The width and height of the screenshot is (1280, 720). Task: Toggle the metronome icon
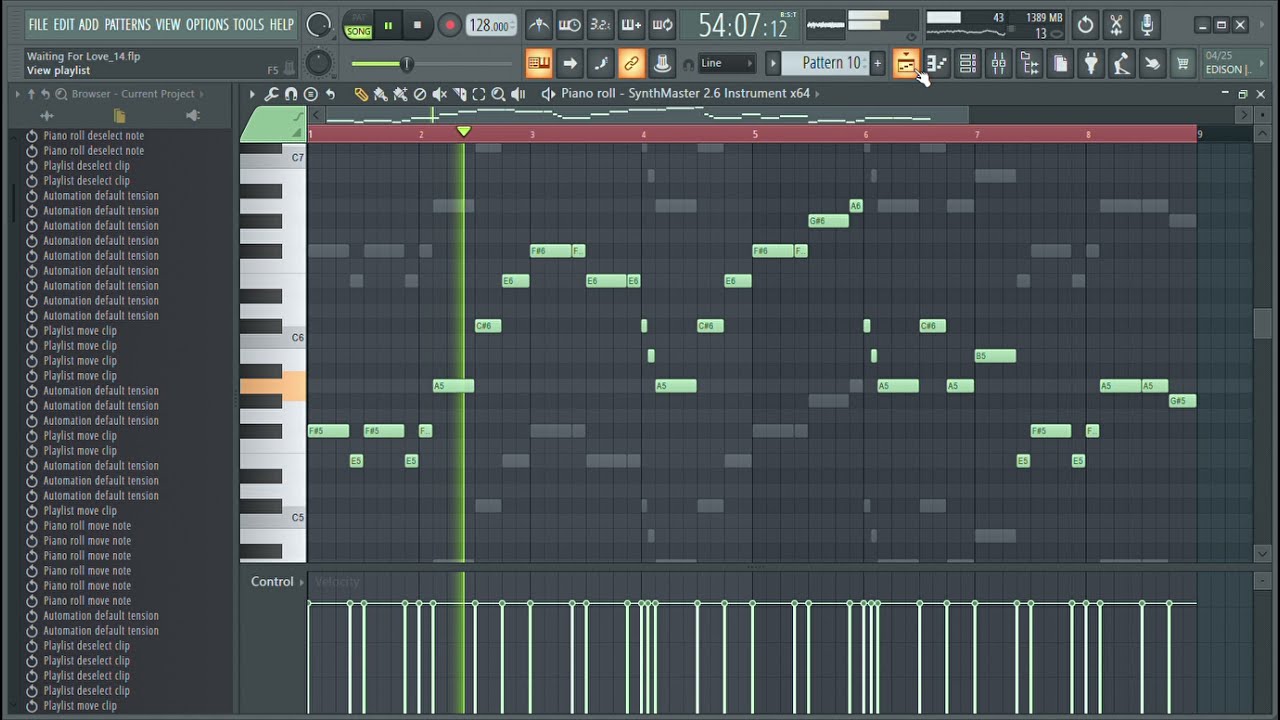538,25
